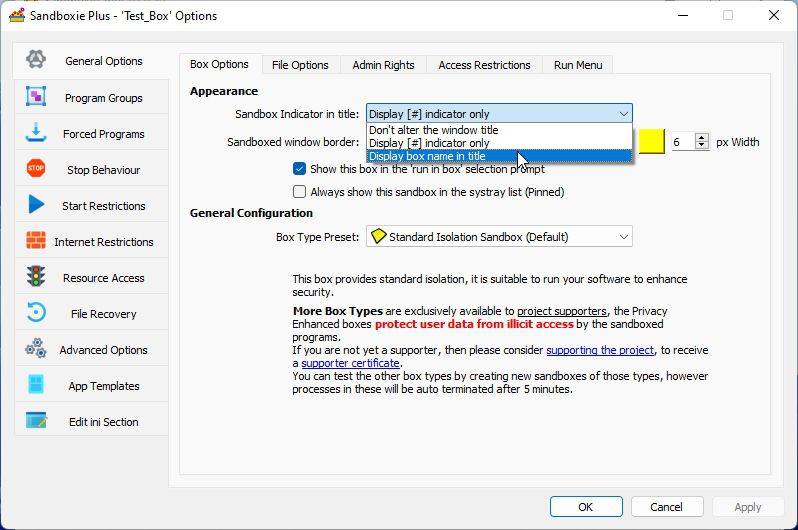Toggle "Show this box in run in box" checkbox

coord(299,169)
